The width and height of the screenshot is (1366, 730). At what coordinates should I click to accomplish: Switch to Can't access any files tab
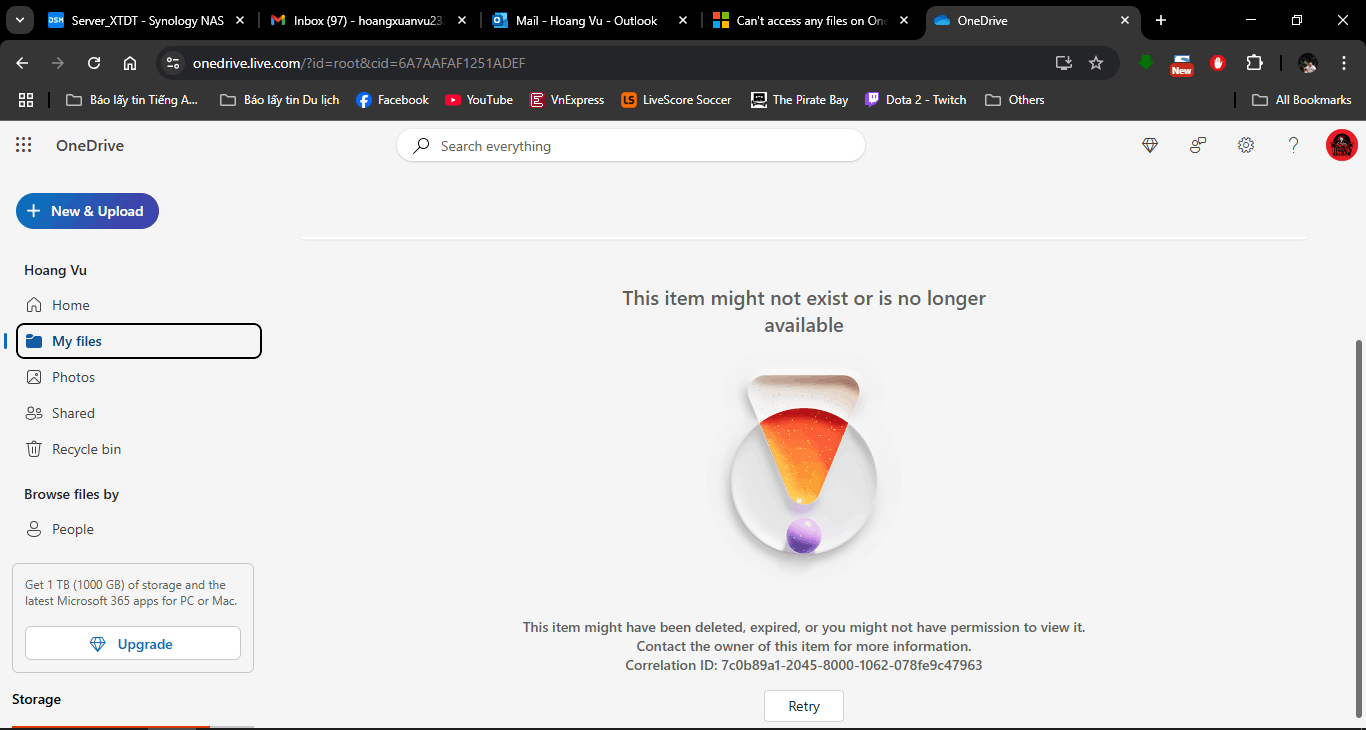tap(811, 20)
